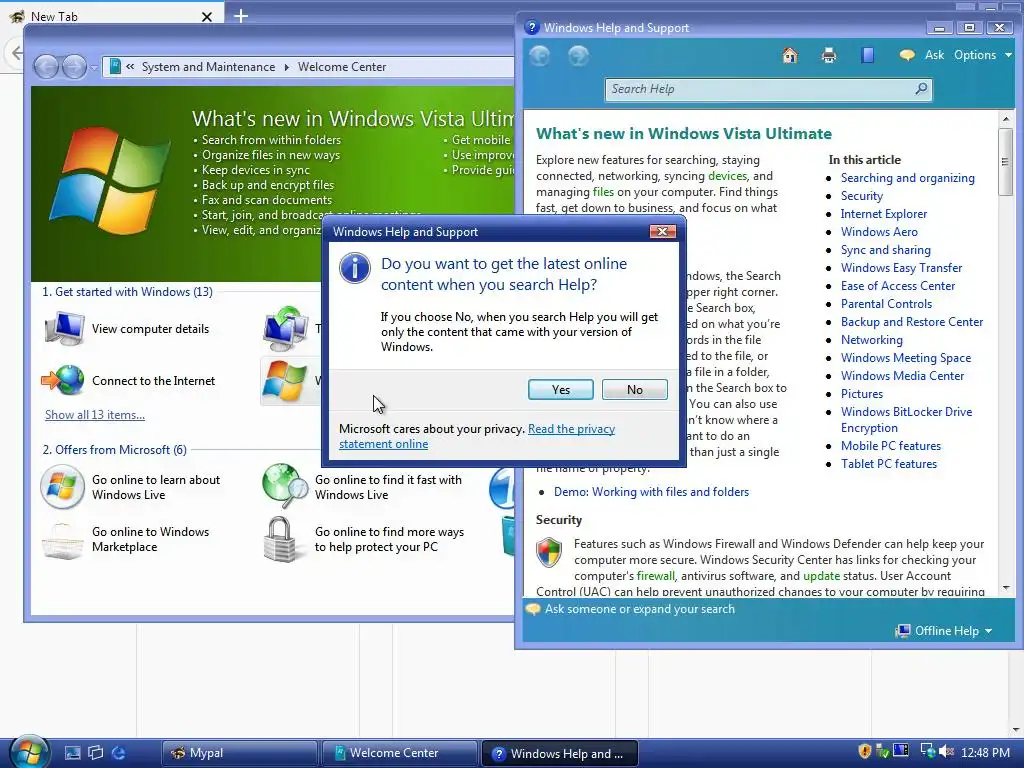Open the Searching and organizing link
The height and width of the screenshot is (768, 1024).
907,178
